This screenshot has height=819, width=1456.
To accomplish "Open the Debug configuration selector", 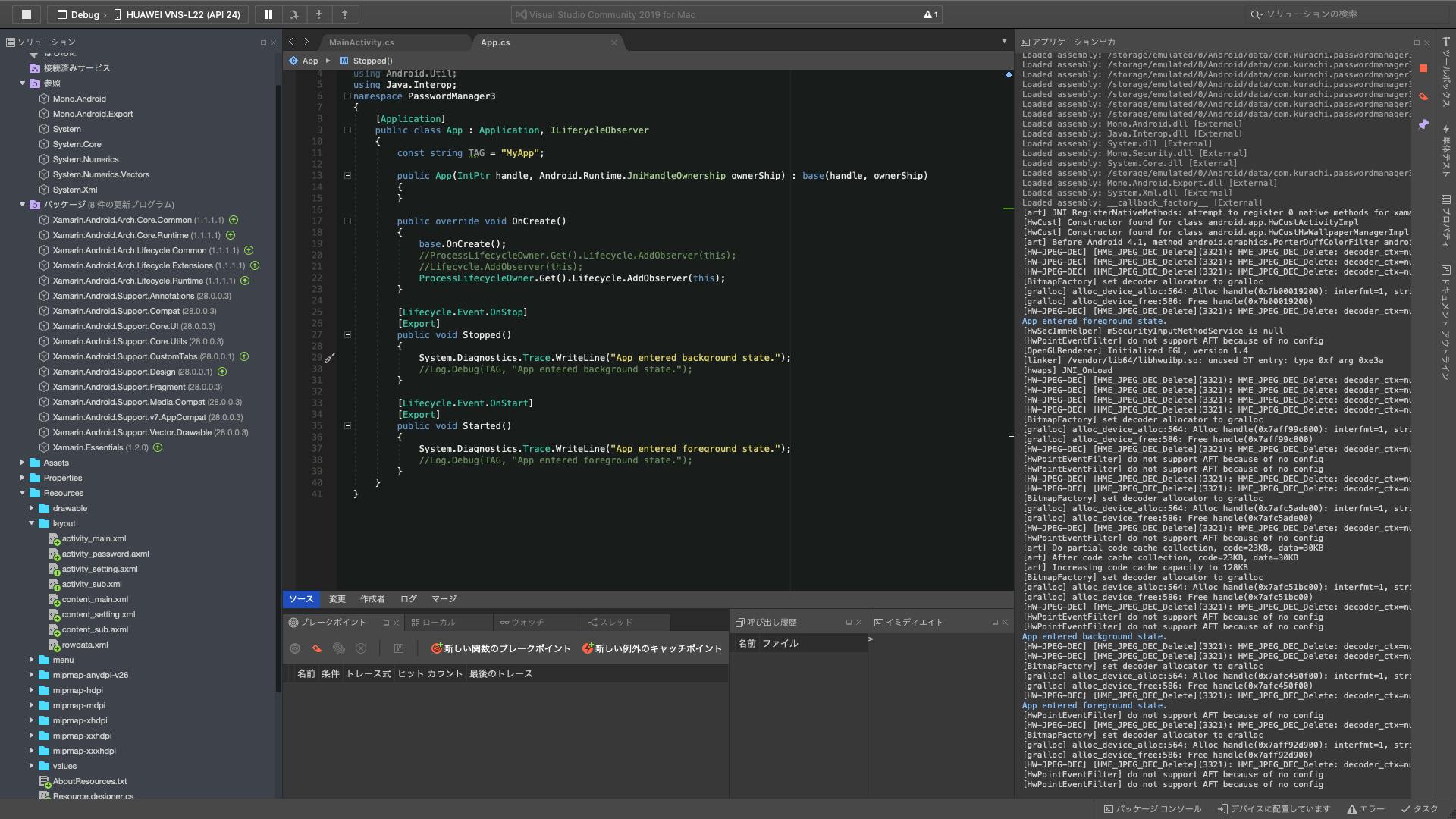I will pos(84,14).
